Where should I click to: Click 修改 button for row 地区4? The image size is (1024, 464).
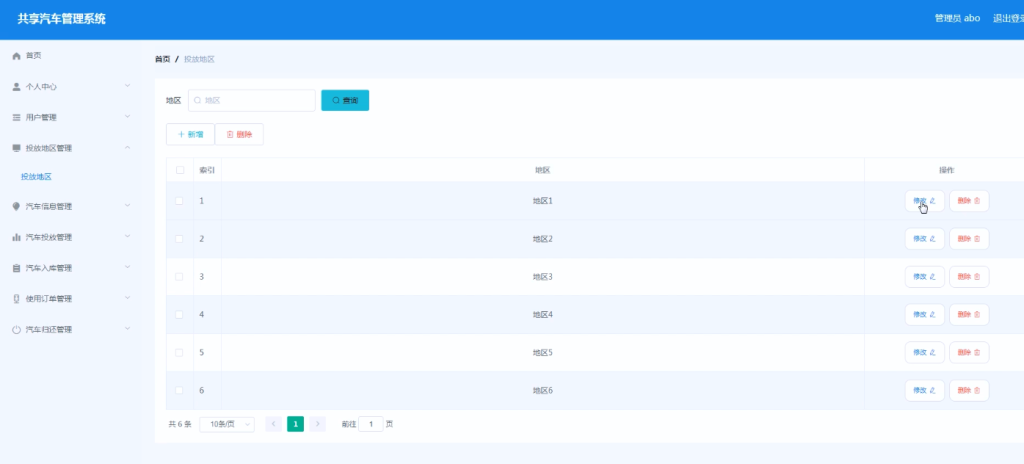924,315
